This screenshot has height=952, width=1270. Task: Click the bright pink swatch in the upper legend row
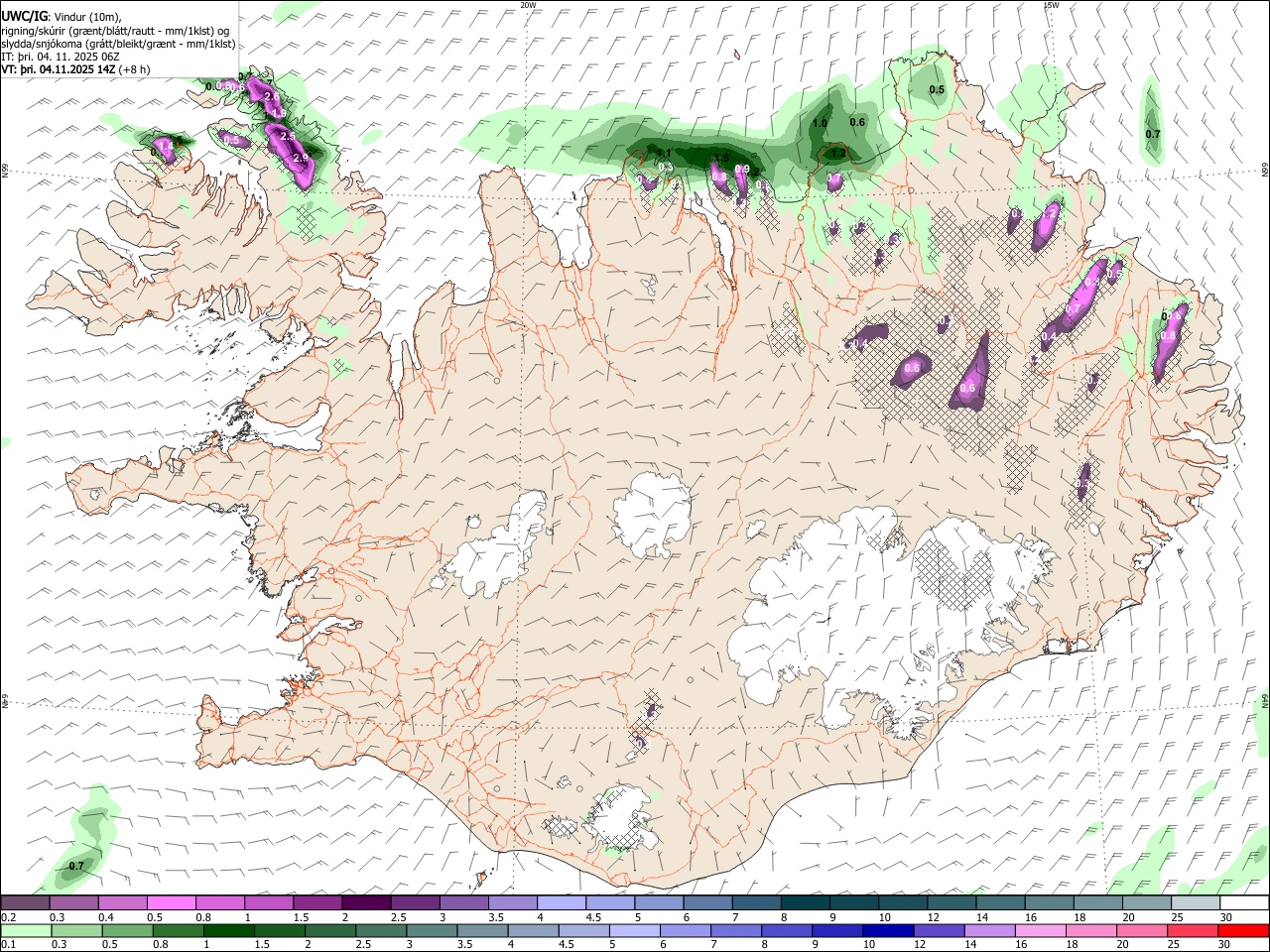pos(172,903)
